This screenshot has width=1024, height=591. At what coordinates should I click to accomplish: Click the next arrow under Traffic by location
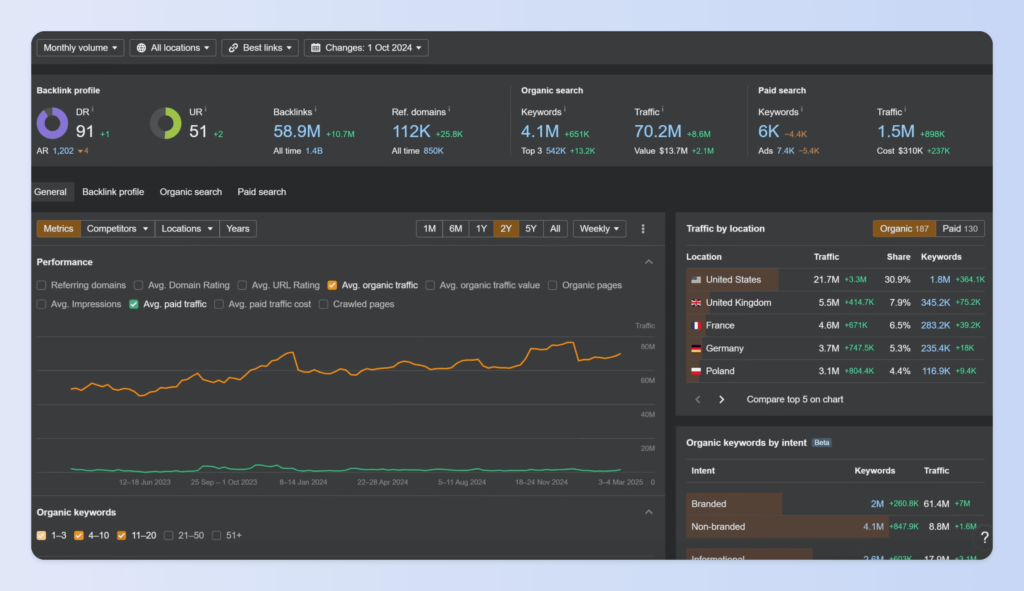(x=722, y=399)
